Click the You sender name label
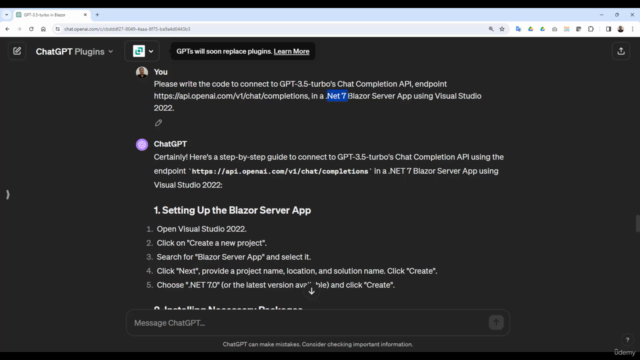This screenshot has height=360, width=640. (x=160, y=72)
